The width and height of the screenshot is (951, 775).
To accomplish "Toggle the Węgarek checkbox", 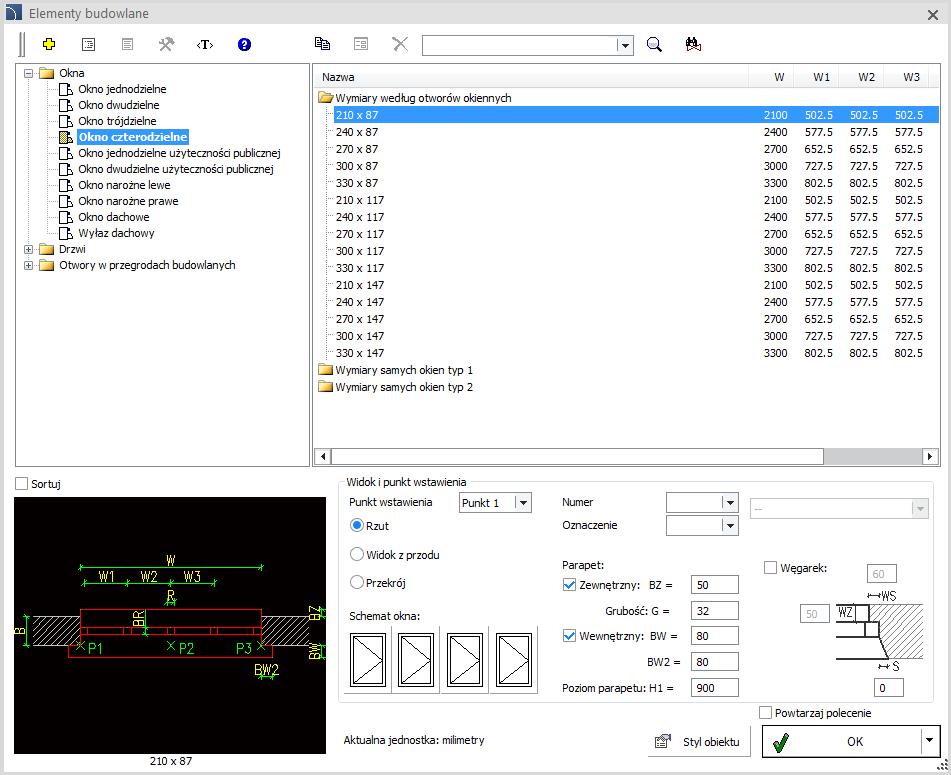I will tap(770, 568).
